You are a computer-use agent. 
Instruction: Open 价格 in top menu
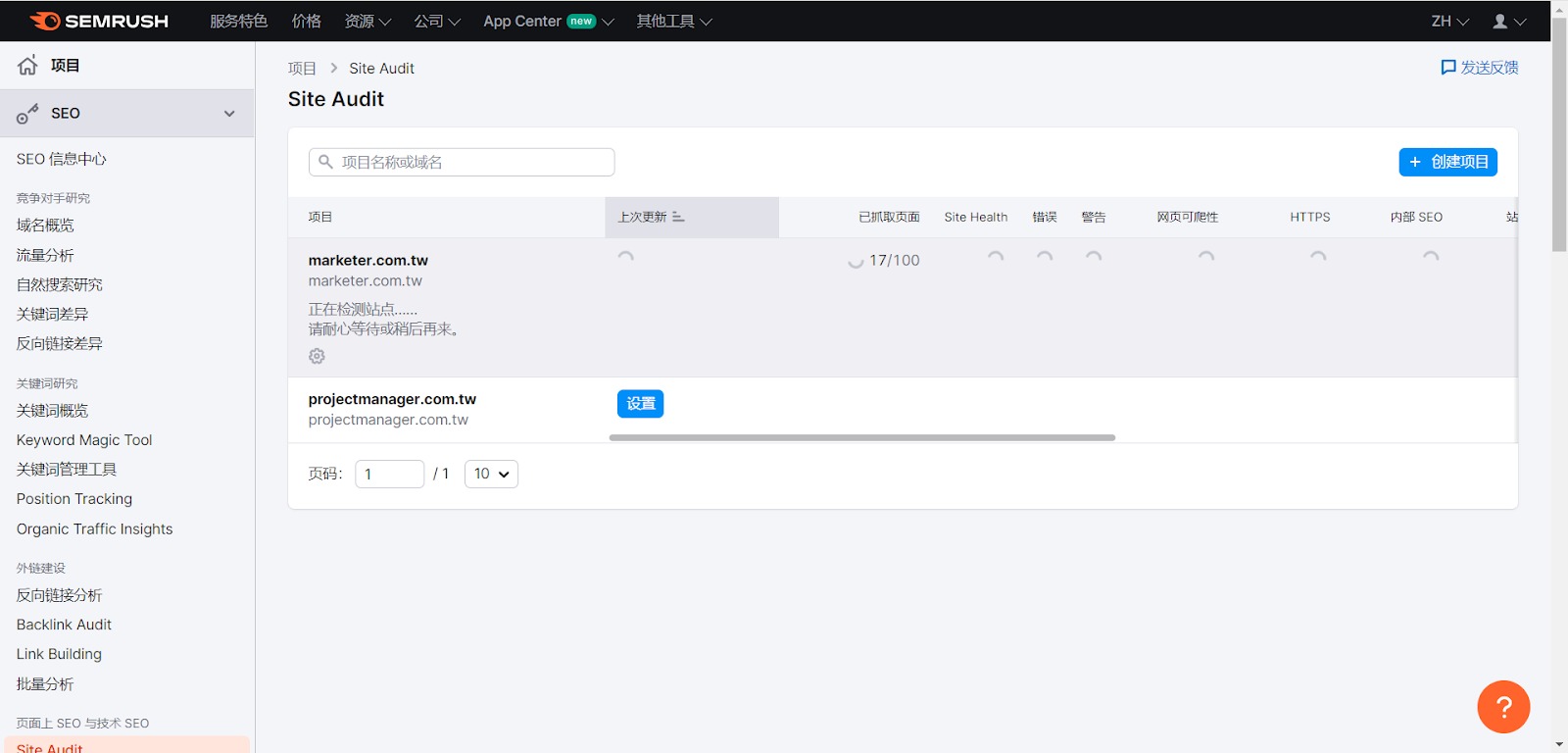coord(307,21)
